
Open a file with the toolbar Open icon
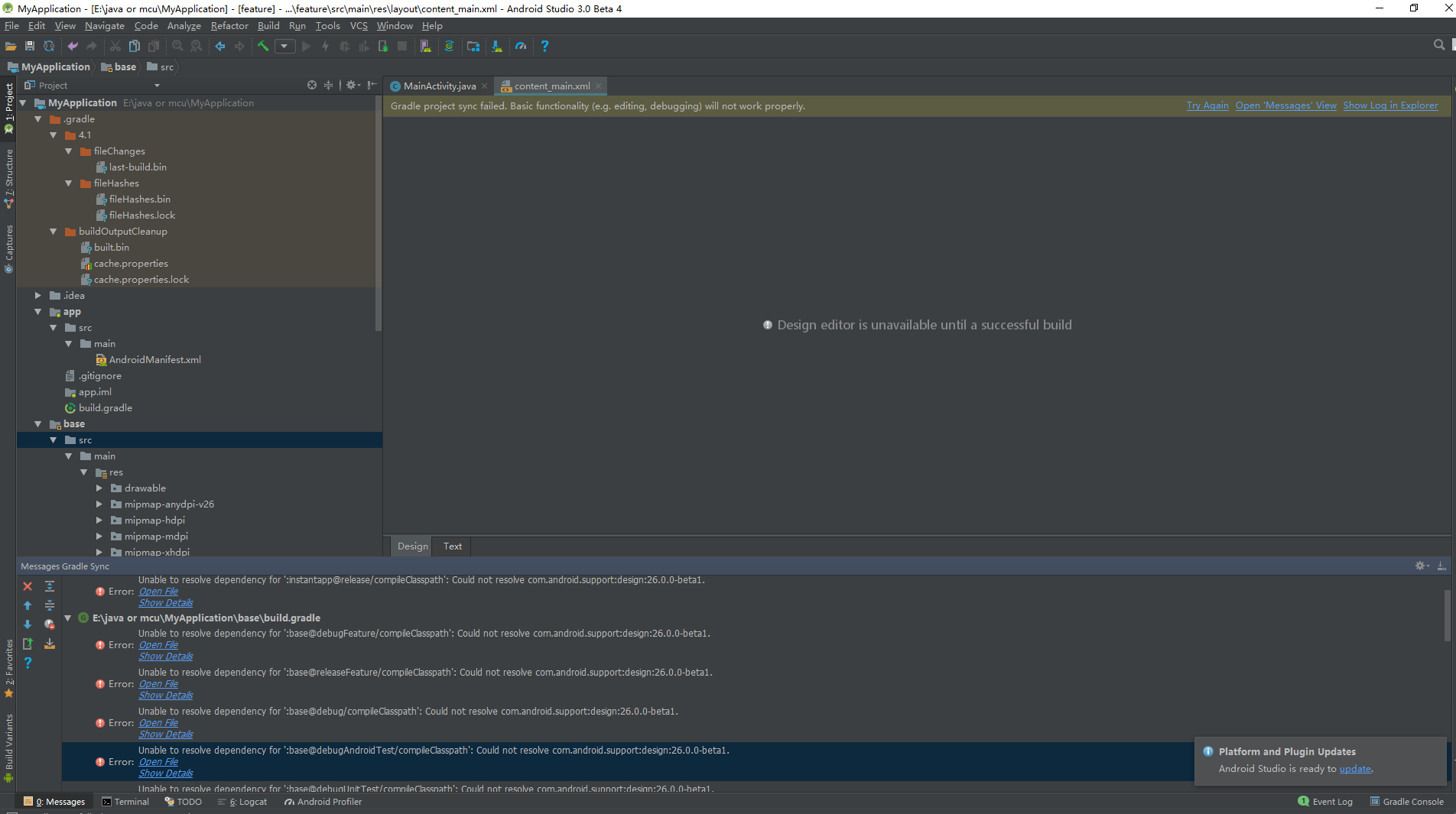click(11, 47)
